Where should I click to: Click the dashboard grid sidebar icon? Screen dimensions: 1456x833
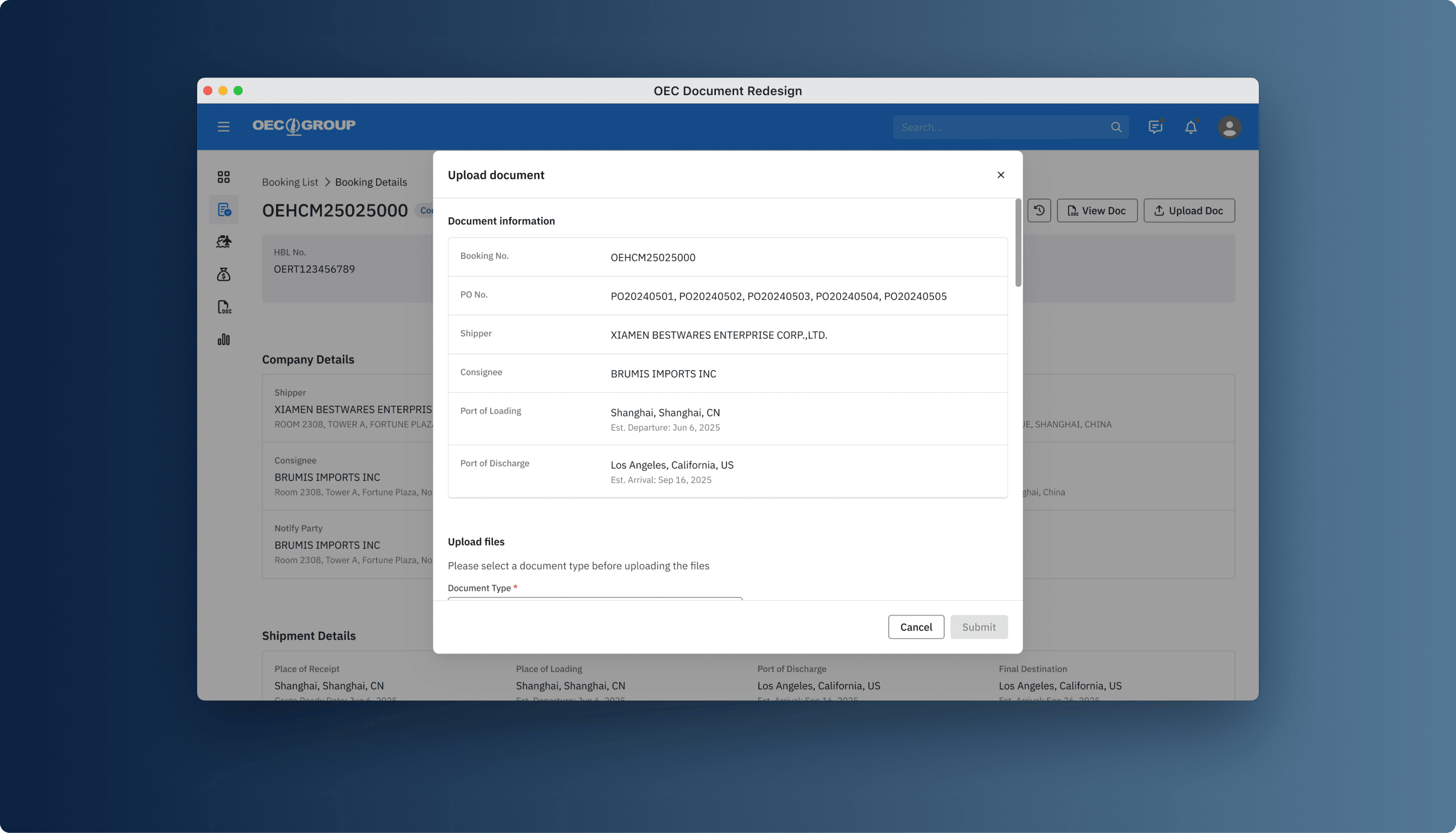point(223,177)
